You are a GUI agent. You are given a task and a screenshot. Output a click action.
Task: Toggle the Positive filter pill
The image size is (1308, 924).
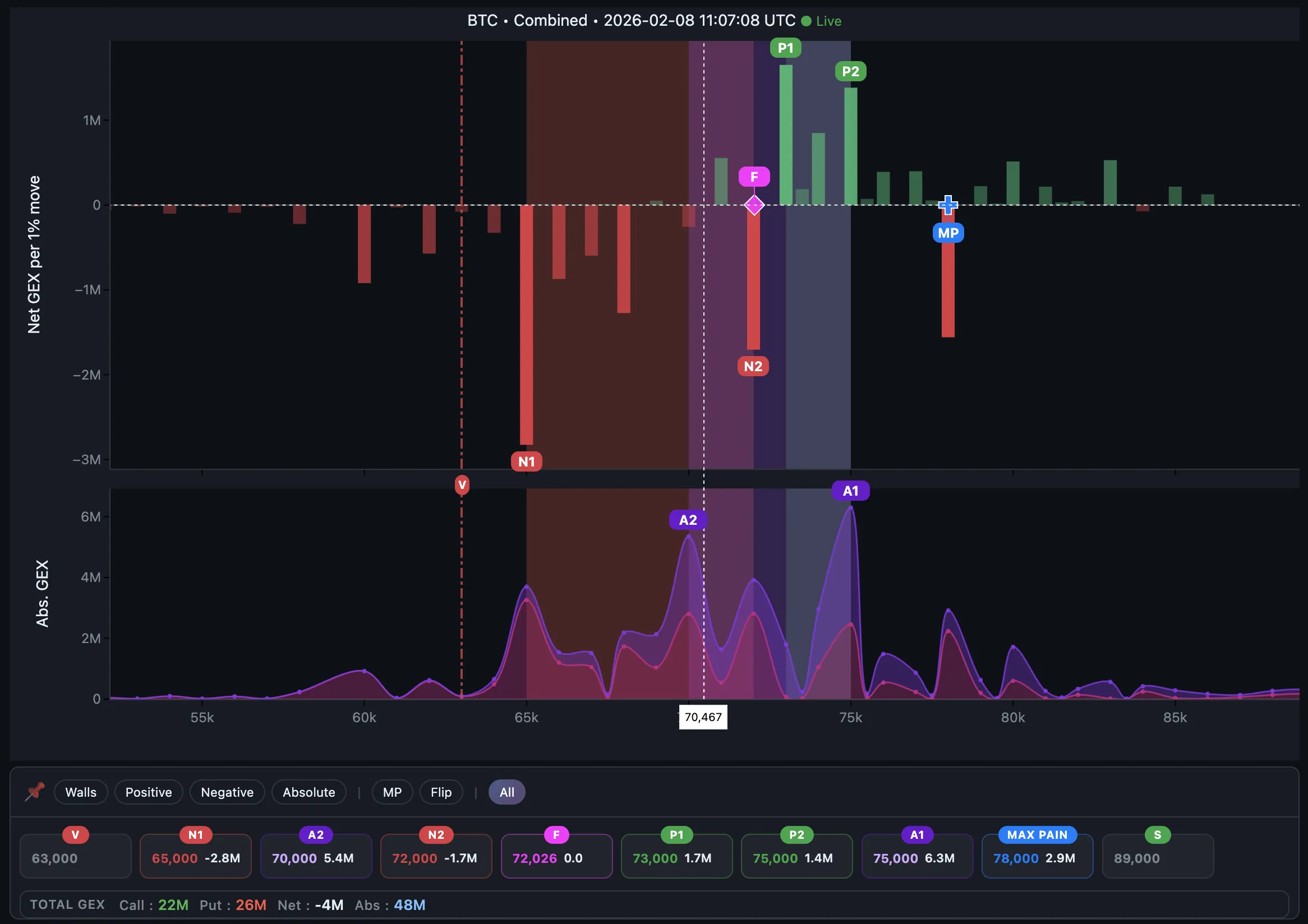149,792
